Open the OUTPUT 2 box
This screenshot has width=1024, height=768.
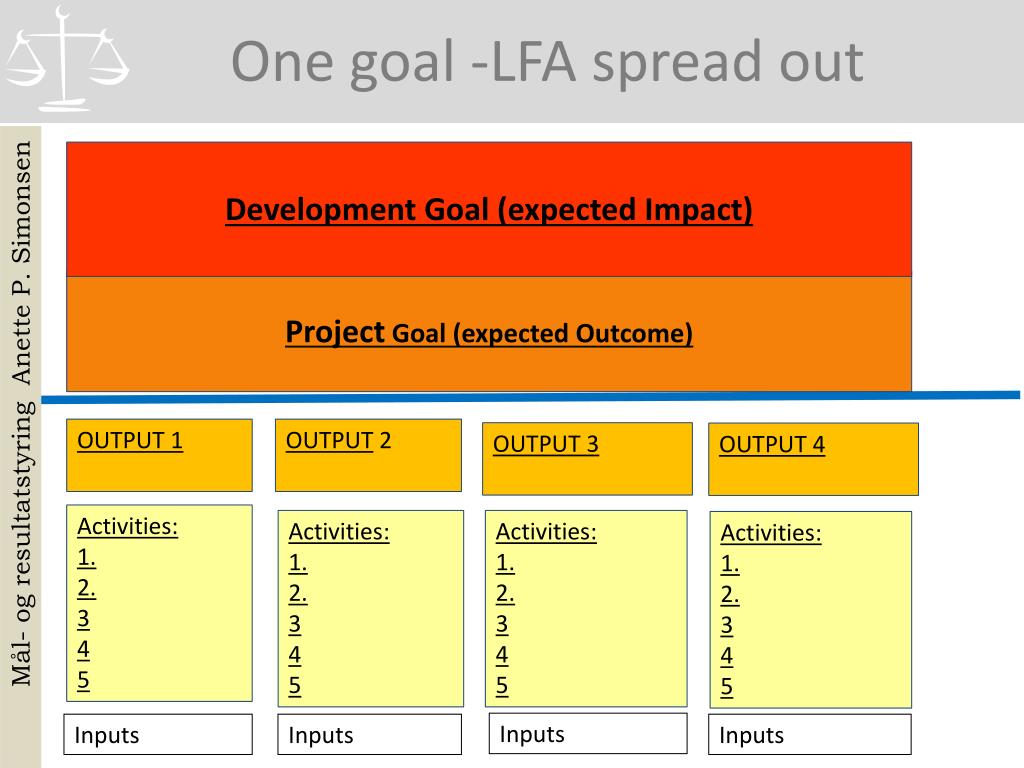point(368,455)
